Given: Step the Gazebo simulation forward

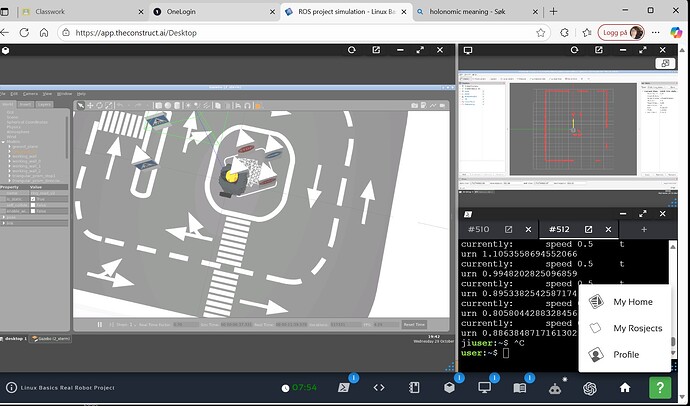Looking at the screenshot, I should click(x=111, y=325).
